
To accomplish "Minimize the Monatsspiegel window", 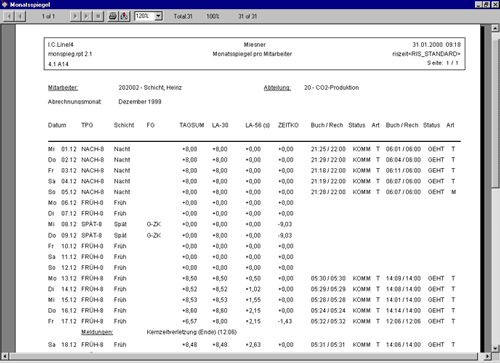I will point(478,4).
